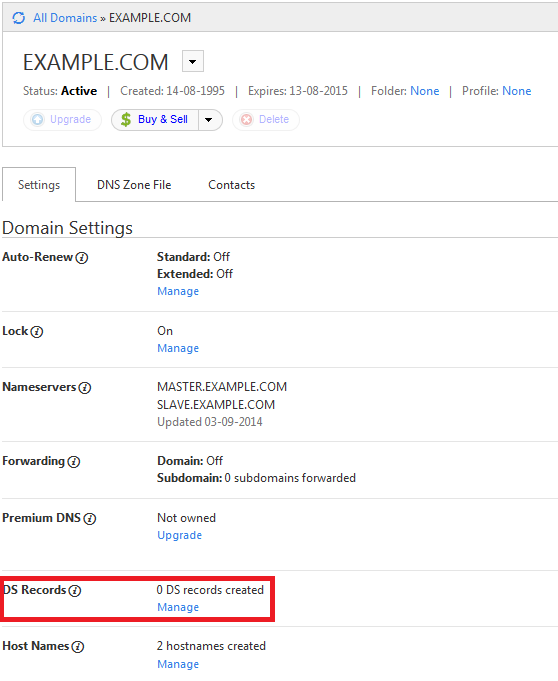The height and width of the screenshot is (681, 558).
Task: Click the Domain Settings heading
Action: coord(67,228)
